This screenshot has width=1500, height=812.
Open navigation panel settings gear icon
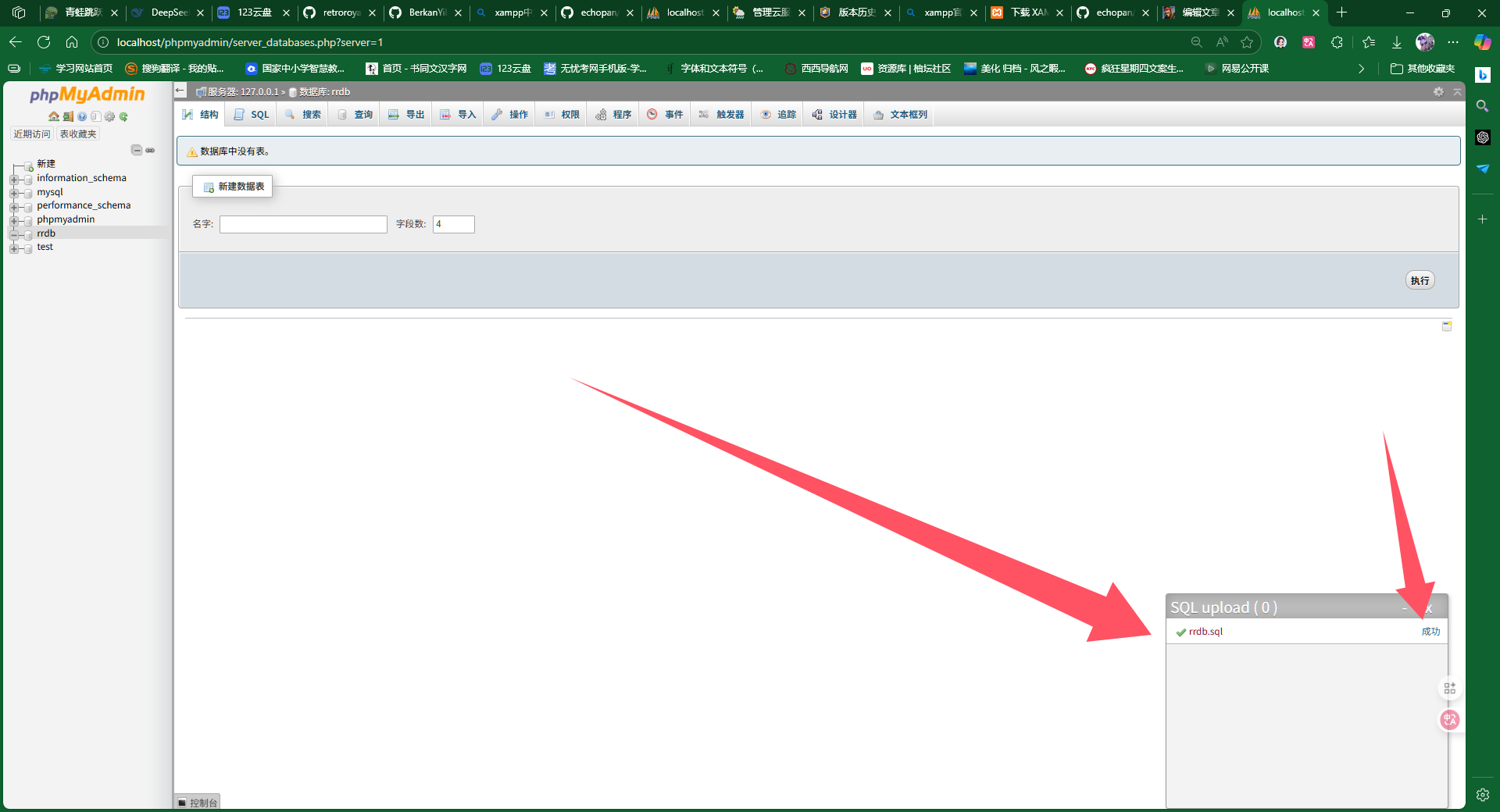click(x=109, y=116)
